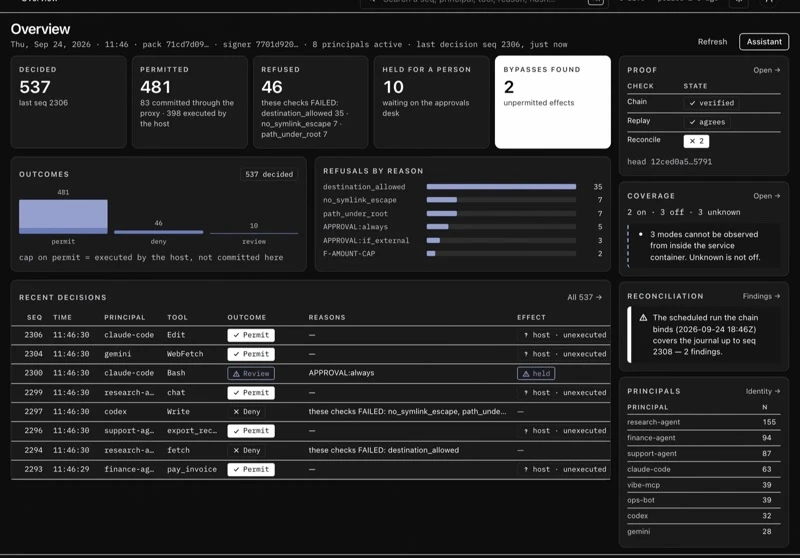The height and width of the screenshot is (558, 800).
Task: Click Review badge for seq 2300
Action: tap(251, 373)
